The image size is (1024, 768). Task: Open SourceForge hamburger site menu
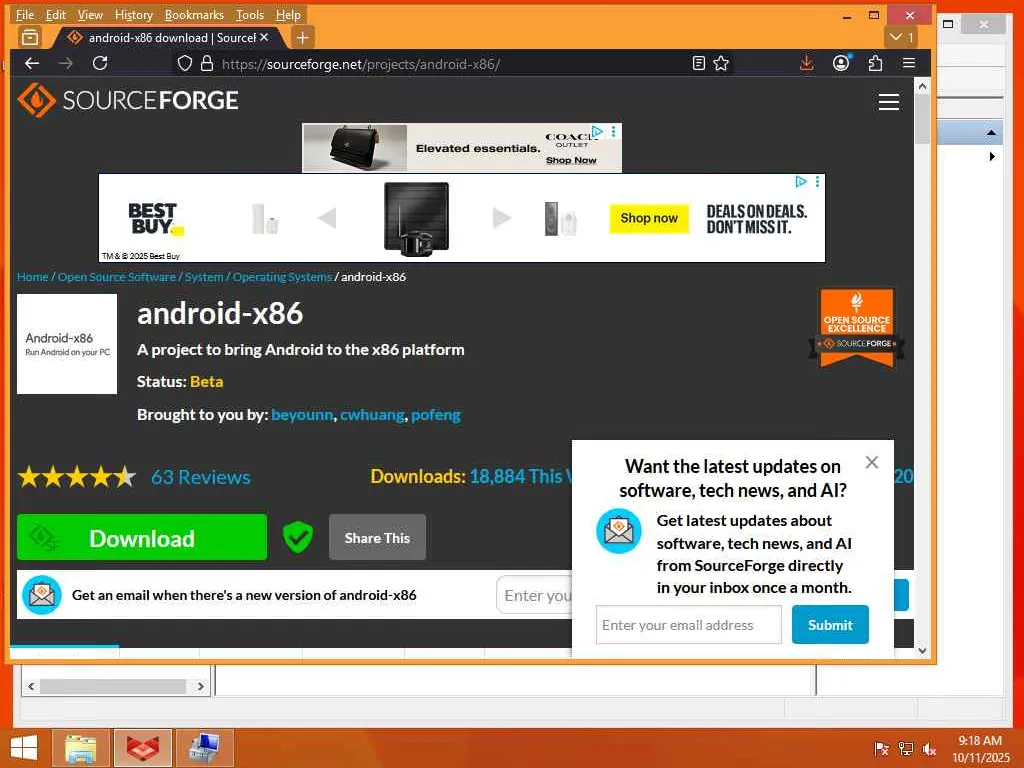[x=888, y=102]
